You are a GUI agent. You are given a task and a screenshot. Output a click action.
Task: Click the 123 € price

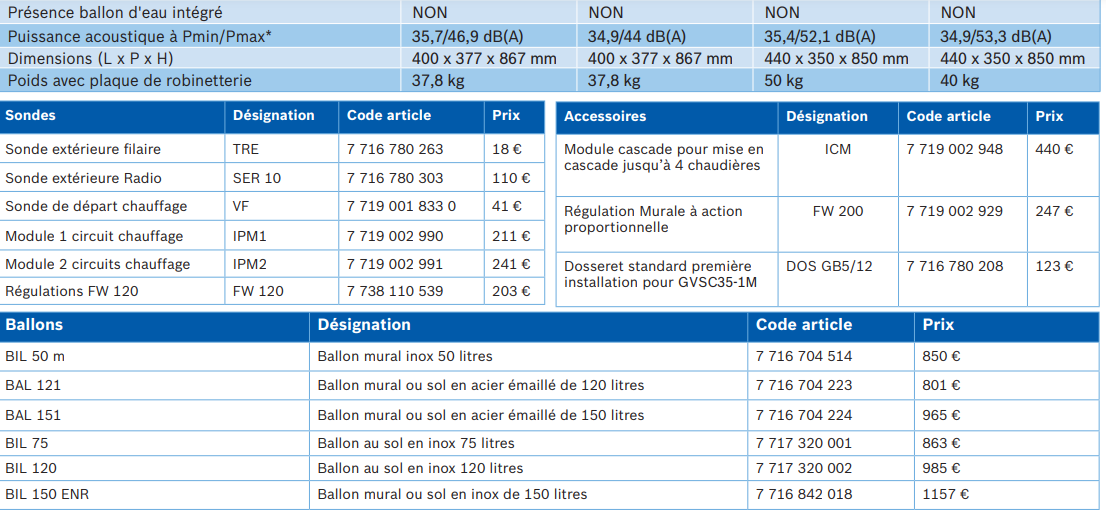[x=1055, y=266]
